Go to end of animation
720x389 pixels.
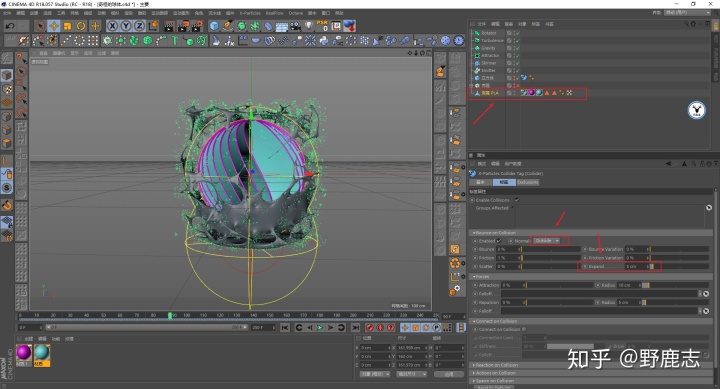[355, 327]
